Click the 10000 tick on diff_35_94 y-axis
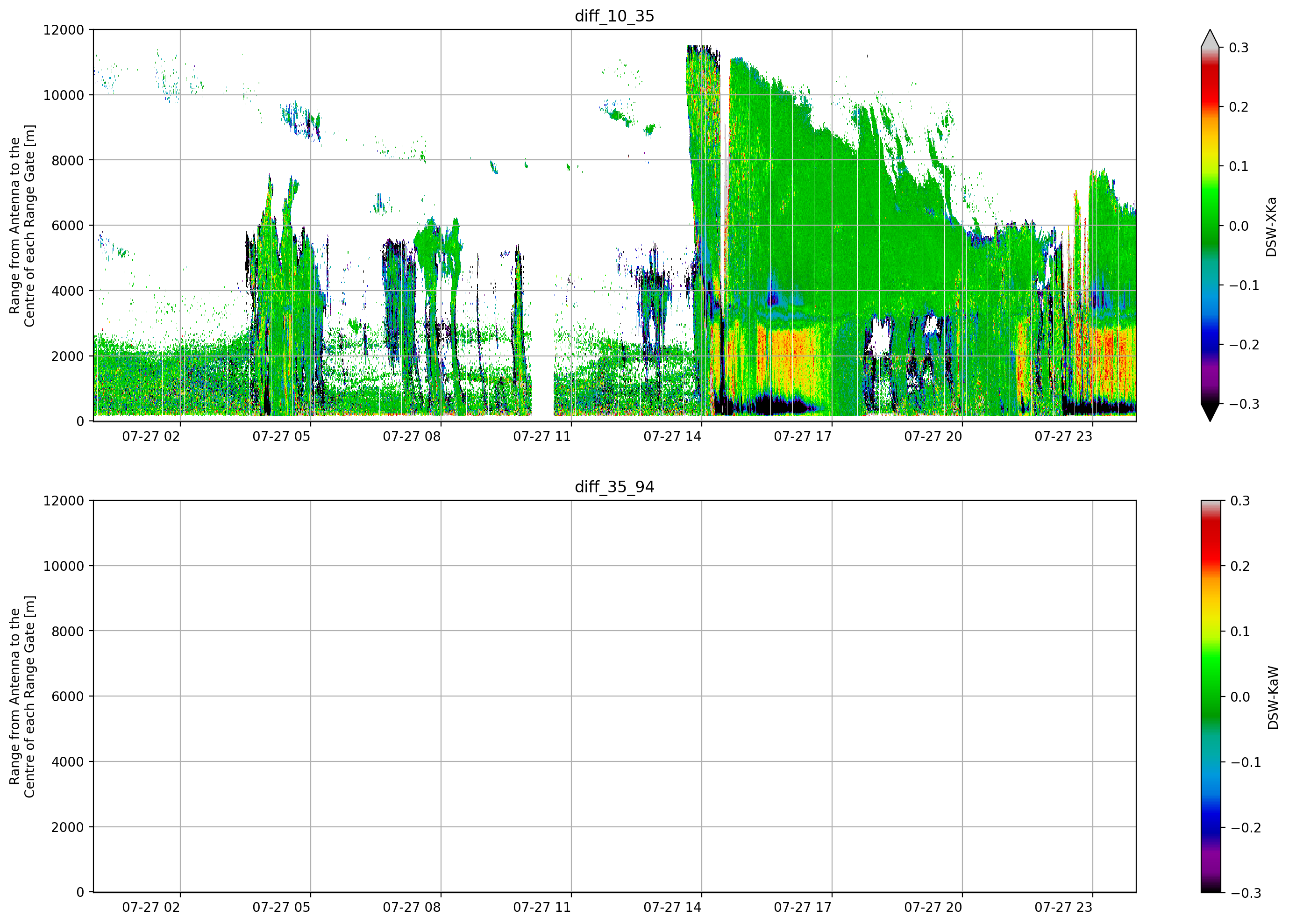The image size is (1289, 924). coord(64,566)
